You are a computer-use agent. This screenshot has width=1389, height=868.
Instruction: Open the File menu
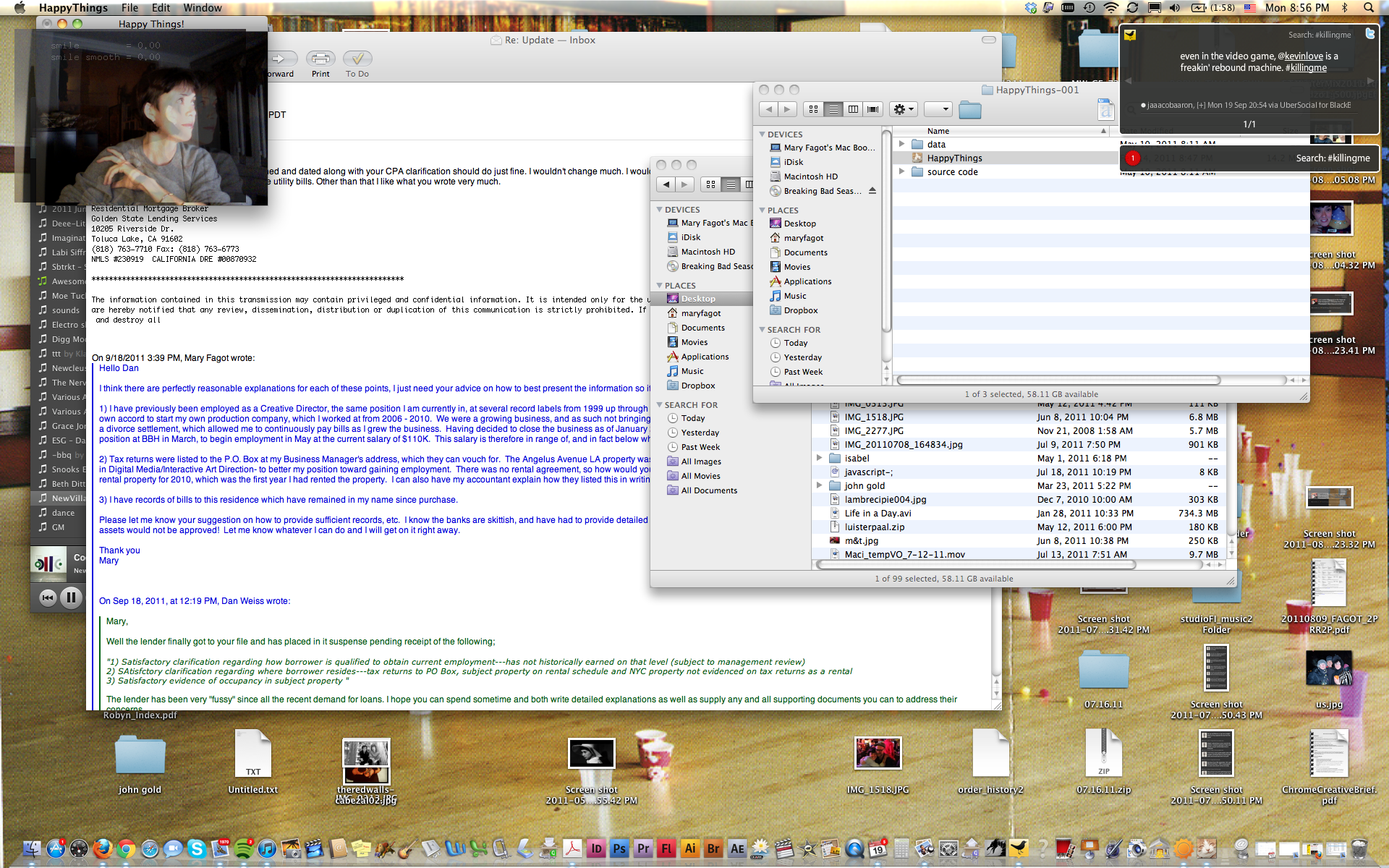129,8
